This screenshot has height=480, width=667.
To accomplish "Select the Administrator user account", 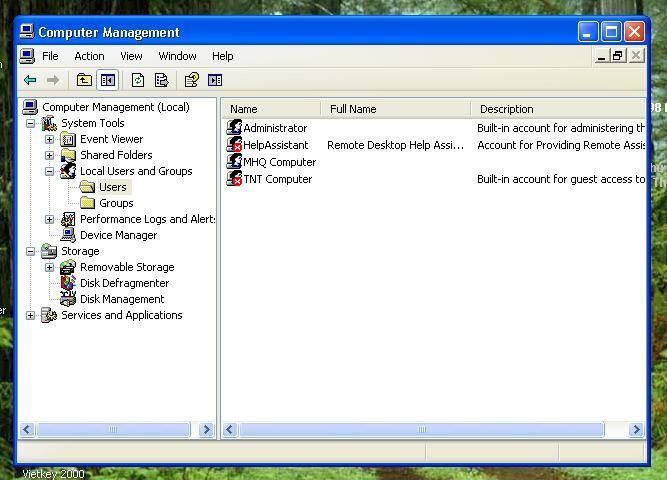I will [274, 128].
